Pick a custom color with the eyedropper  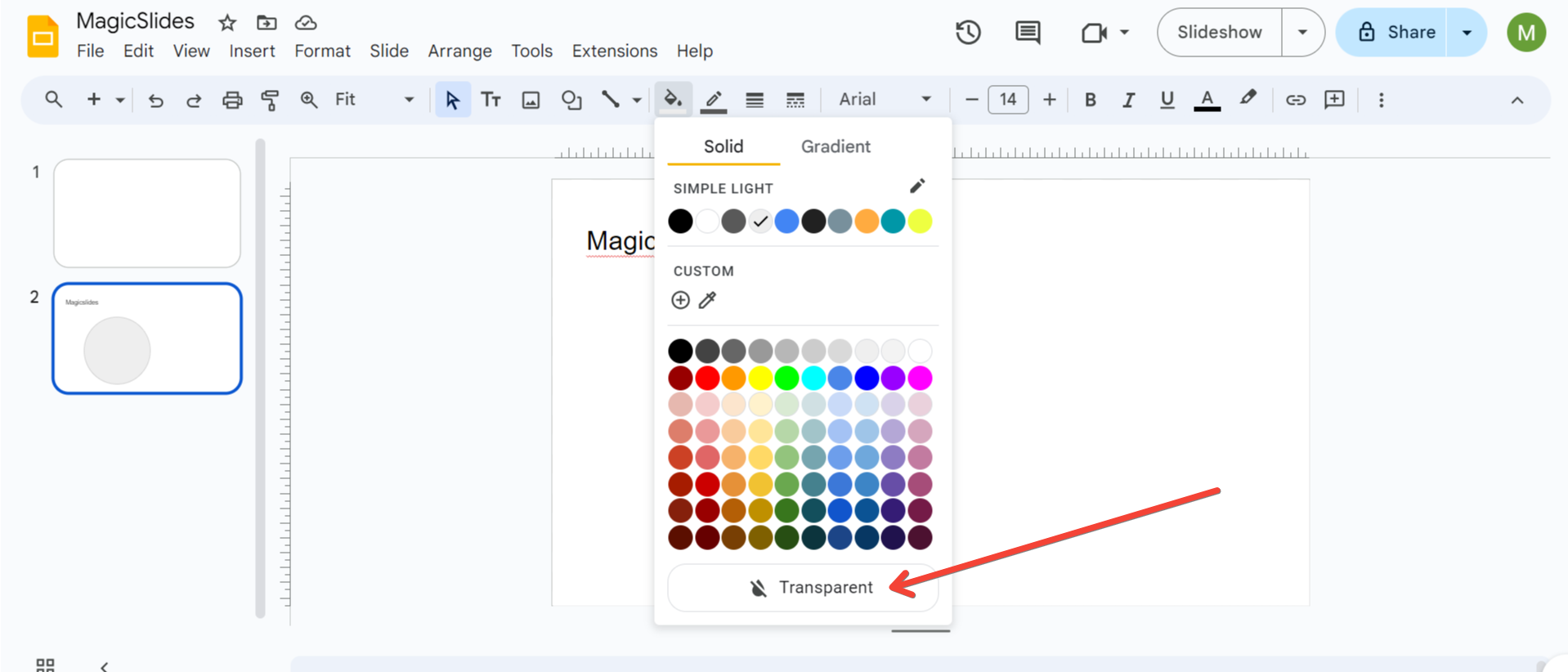707,300
